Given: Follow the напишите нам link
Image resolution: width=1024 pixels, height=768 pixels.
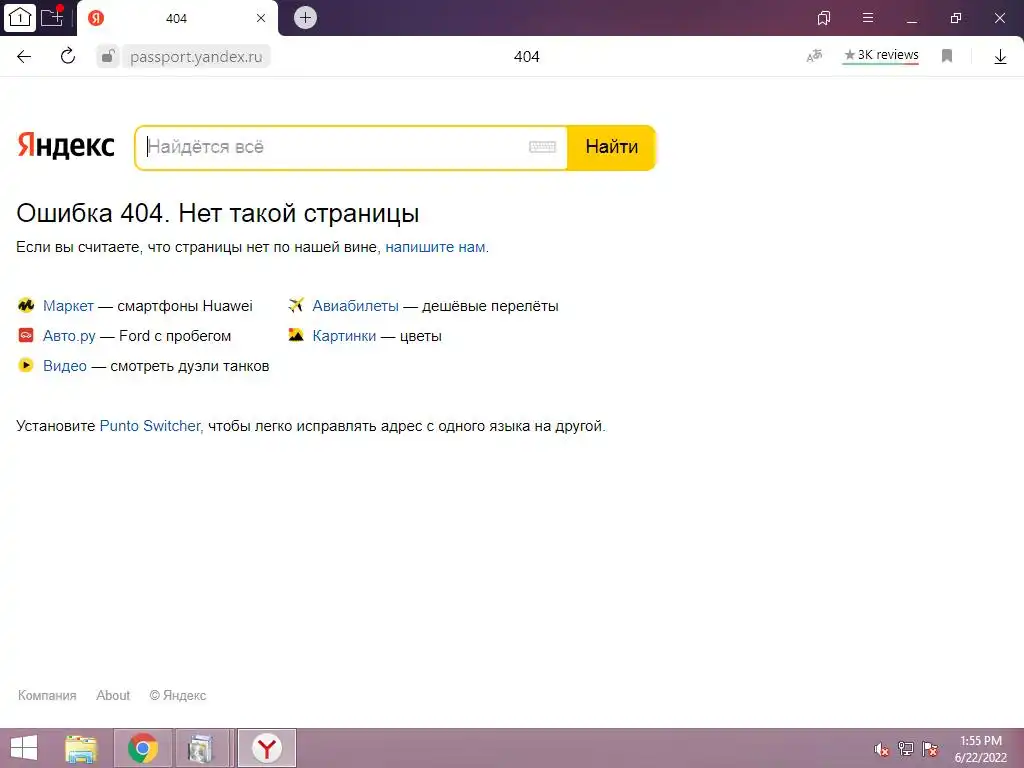Looking at the screenshot, I should pos(435,248).
